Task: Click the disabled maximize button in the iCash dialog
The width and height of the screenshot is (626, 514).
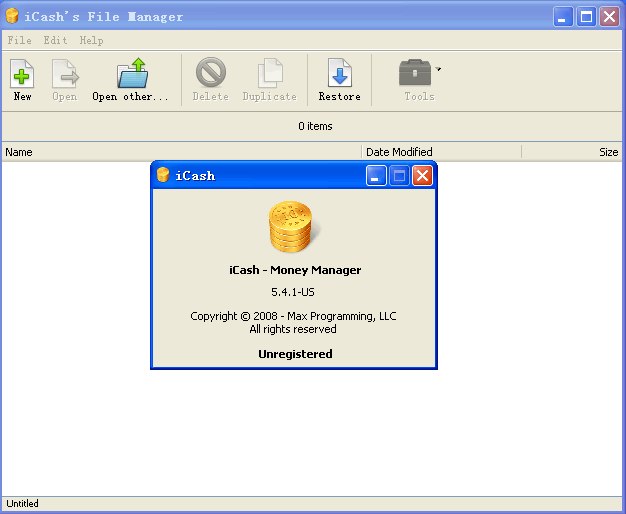Action: (399, 176)
